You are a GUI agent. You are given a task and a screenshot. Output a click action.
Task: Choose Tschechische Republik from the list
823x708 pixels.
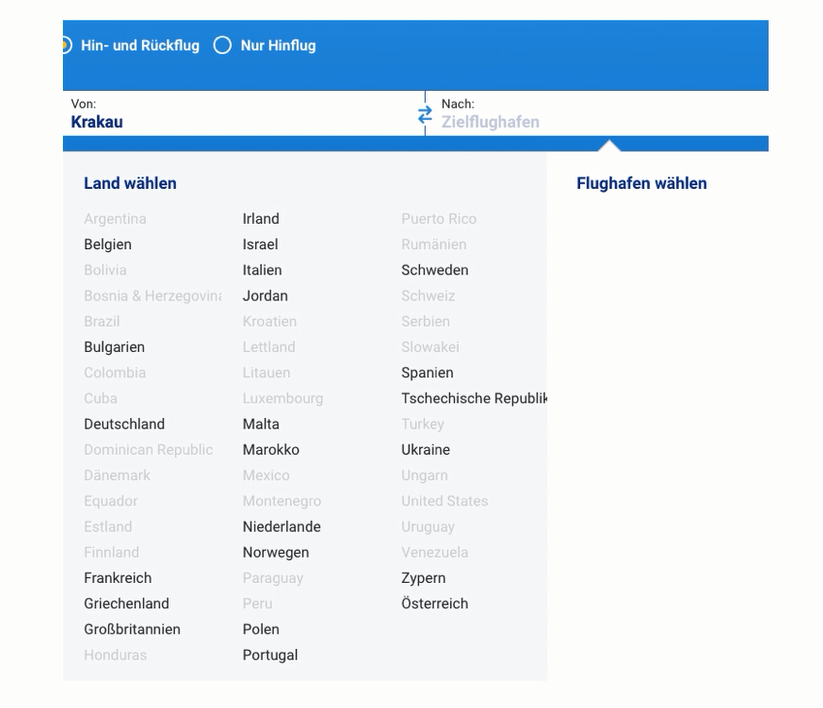(473, 398)
